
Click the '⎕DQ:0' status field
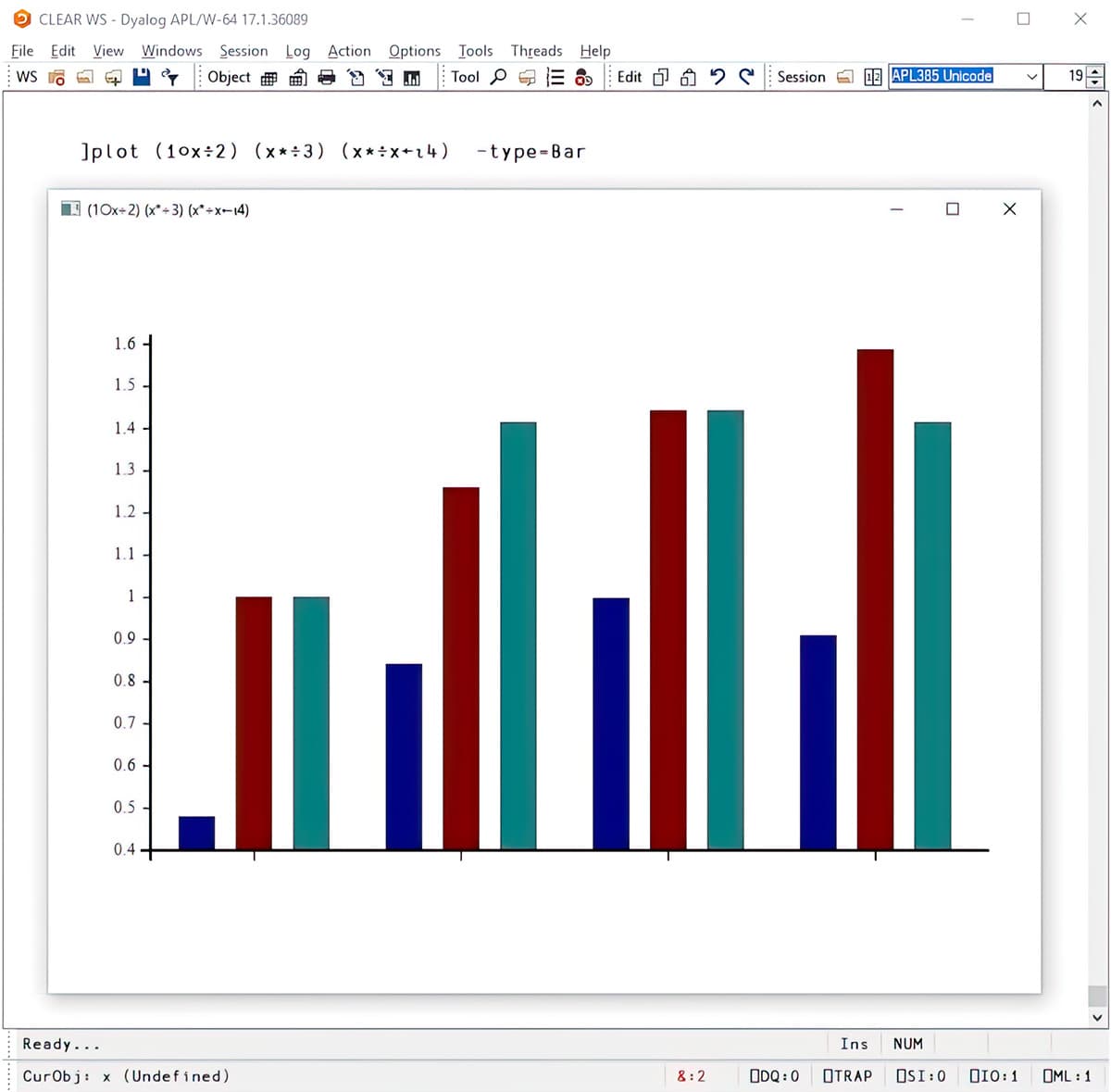coord(774,1076)
